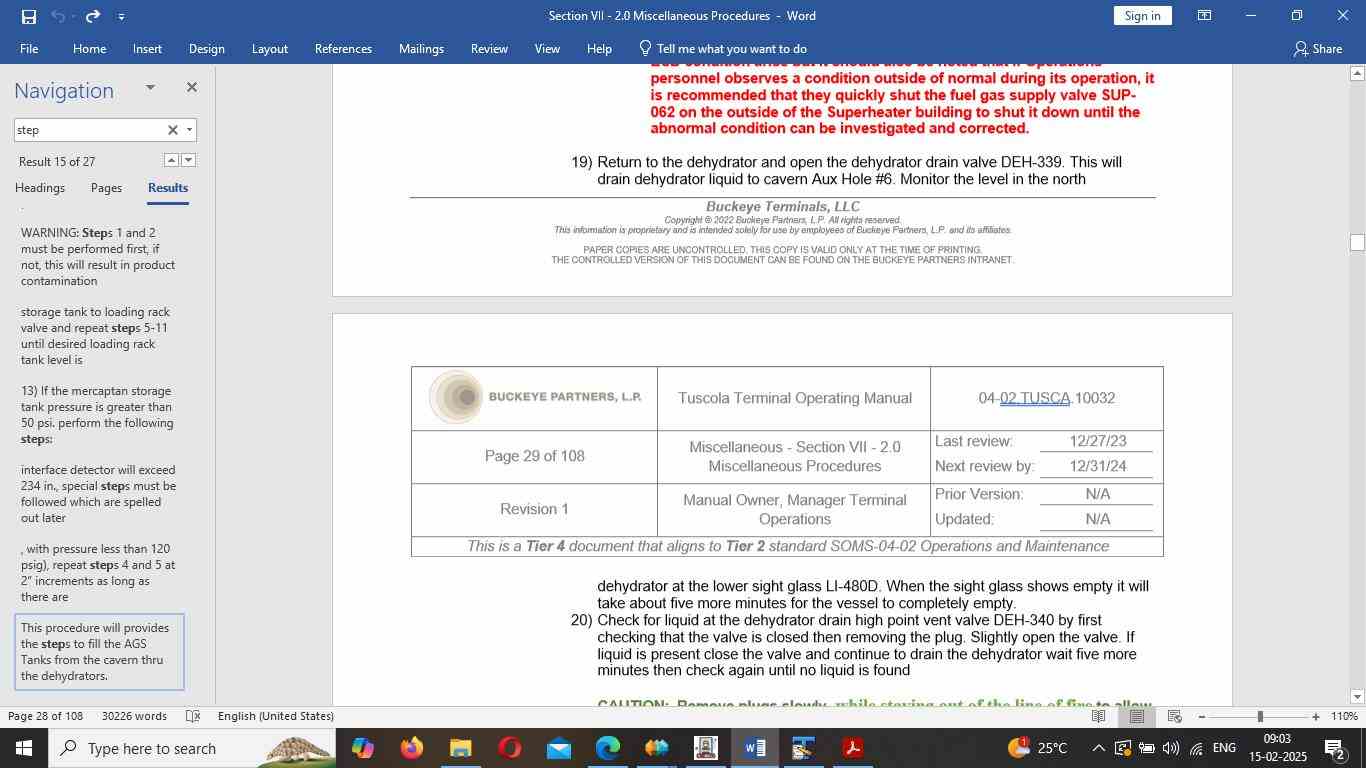The width and height of the screenshot is (1366, 768).
Task: Open Mail app from the taskbar
Action: click(x=558, y=748)
